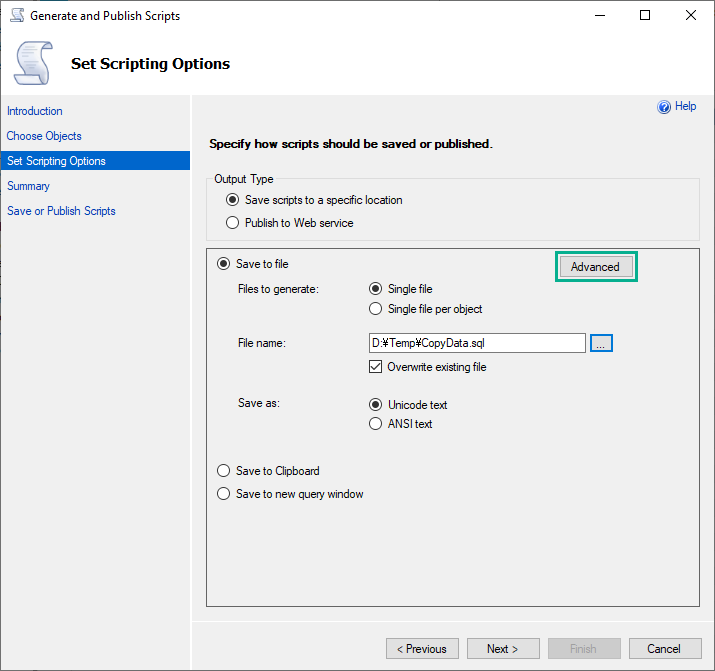Select Publish to Web service option

click(233, 223)
